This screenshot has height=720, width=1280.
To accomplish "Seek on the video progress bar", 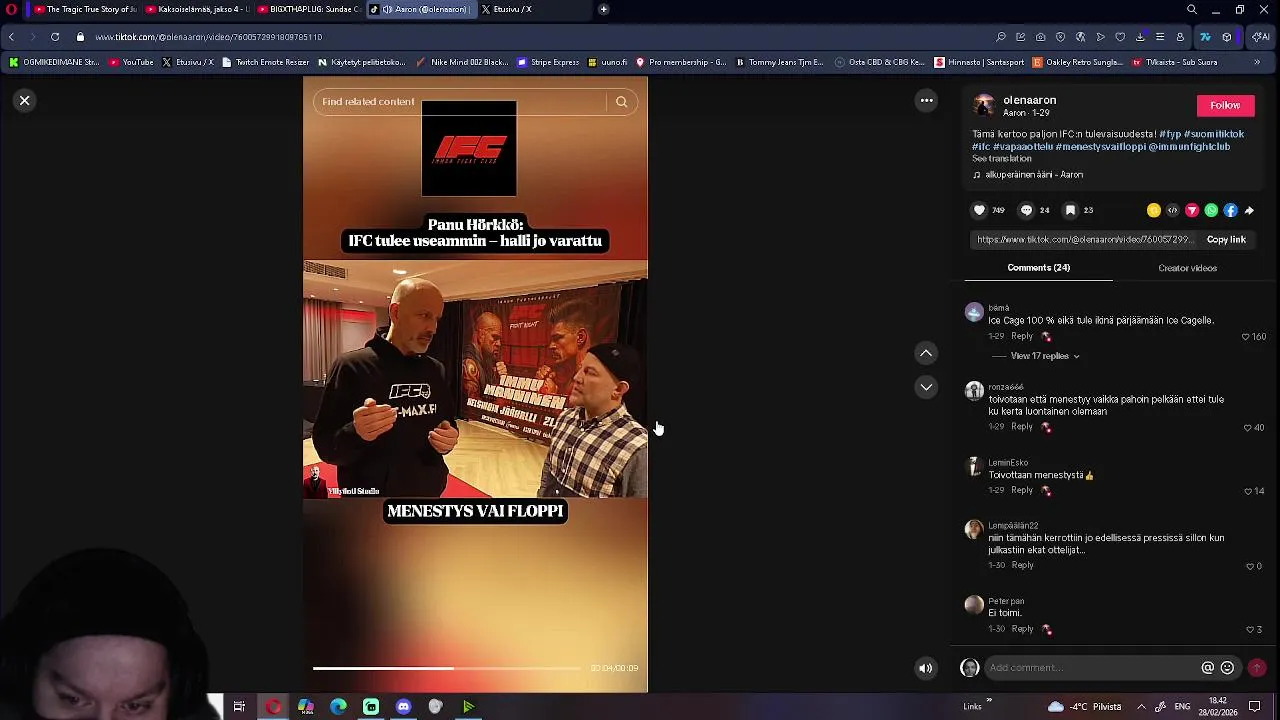I will (x=446, y=668).
